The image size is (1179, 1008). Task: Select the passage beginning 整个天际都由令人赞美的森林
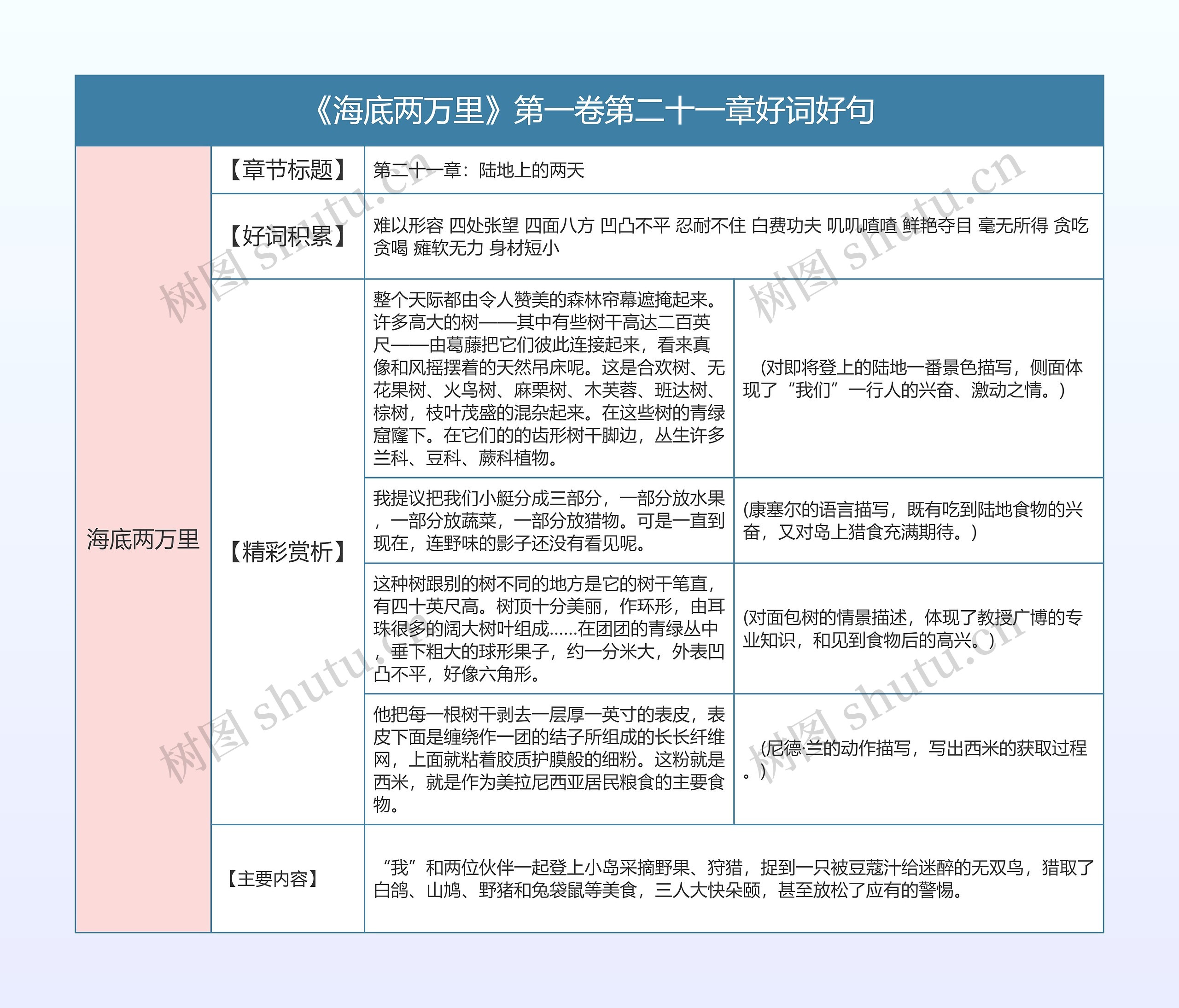[x=549, y=378]
